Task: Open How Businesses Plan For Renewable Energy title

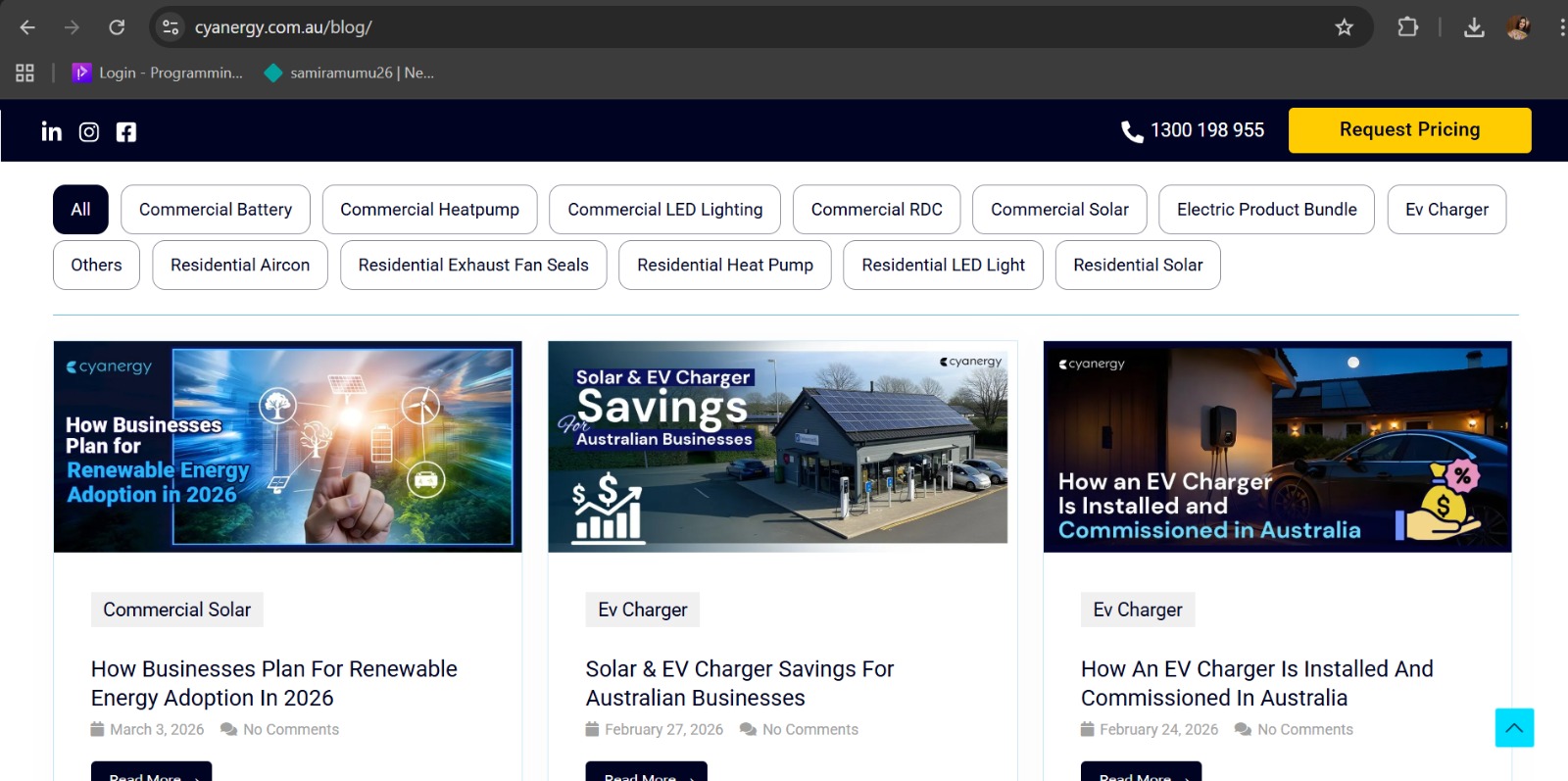Action: point(274,683)
